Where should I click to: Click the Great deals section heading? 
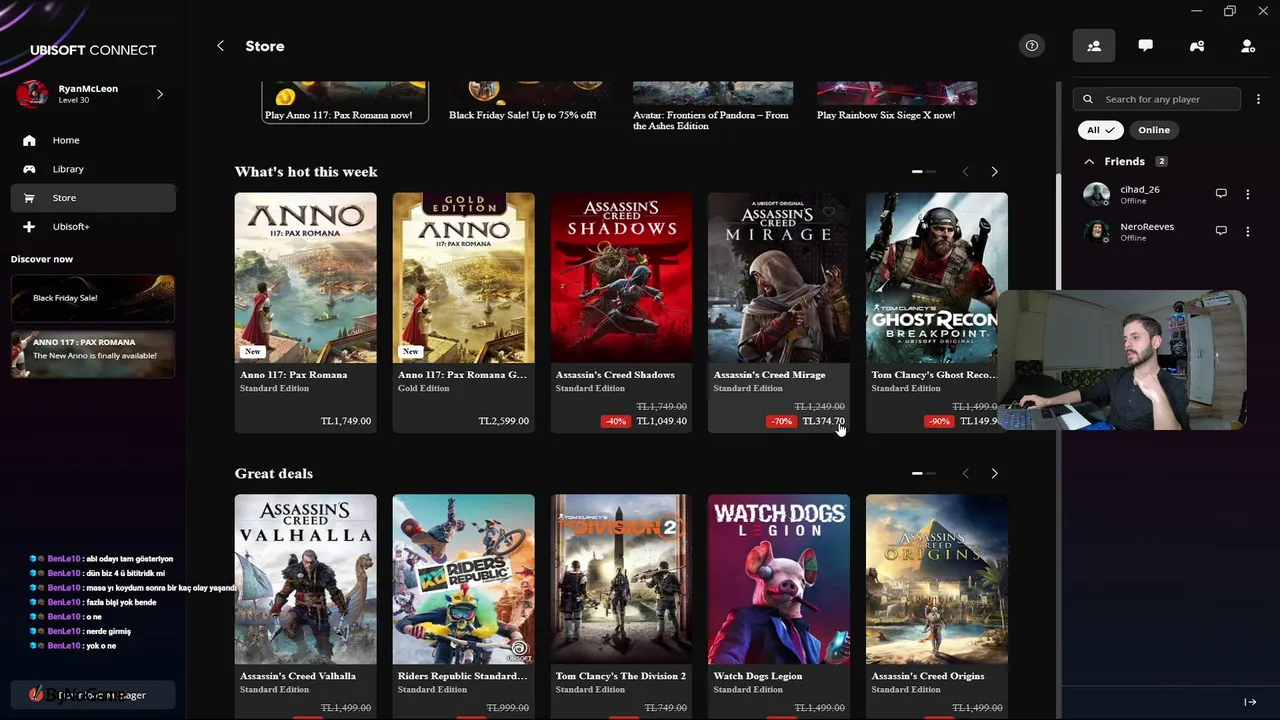274,473
